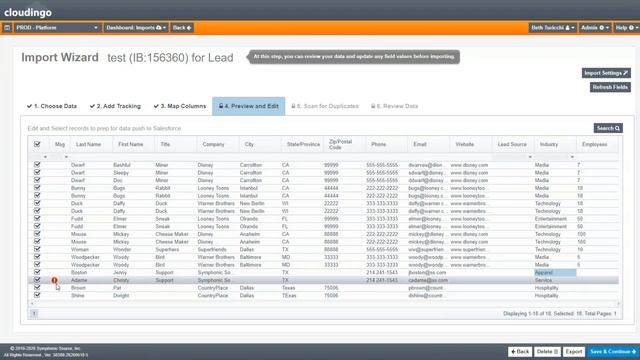Uncheck the Shine Dwight row checkbox

37,295
